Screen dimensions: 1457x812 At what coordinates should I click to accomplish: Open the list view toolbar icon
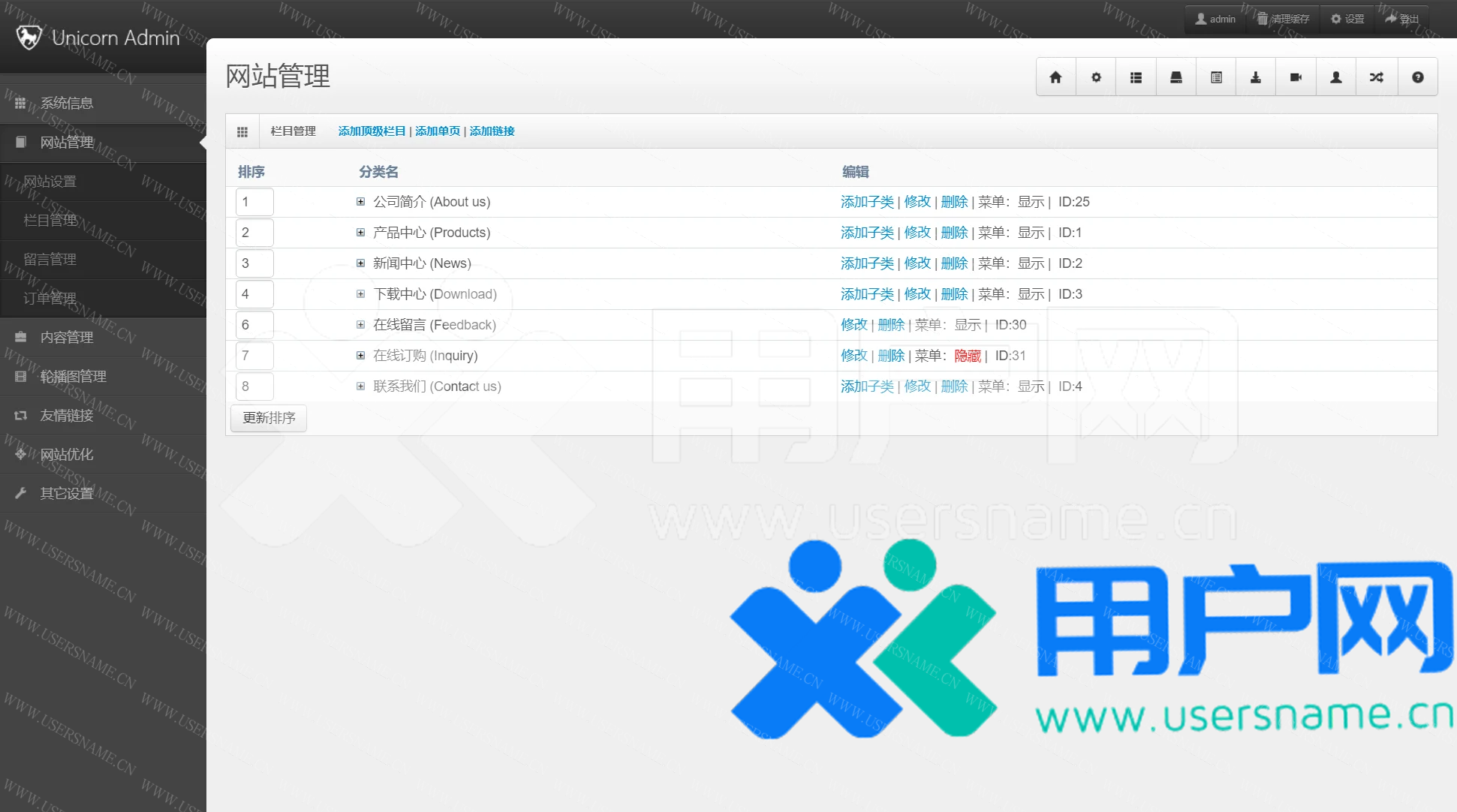(1136, 77)
